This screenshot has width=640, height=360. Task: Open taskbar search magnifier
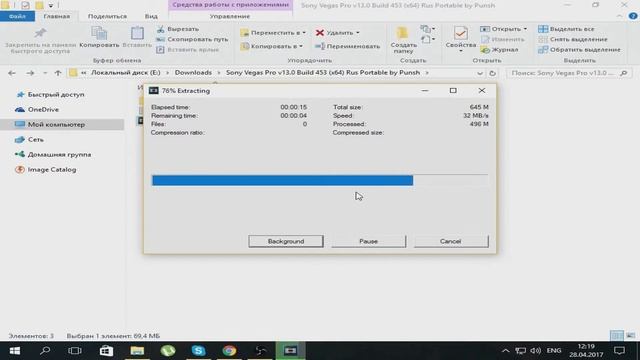[45, 351]
